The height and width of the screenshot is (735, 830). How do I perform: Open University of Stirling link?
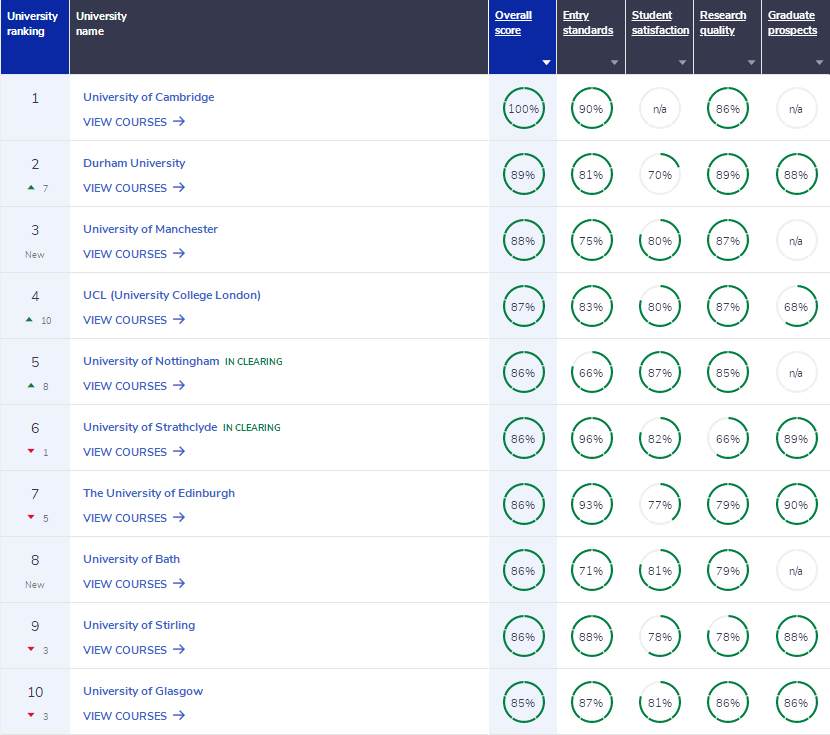point(139,625)
